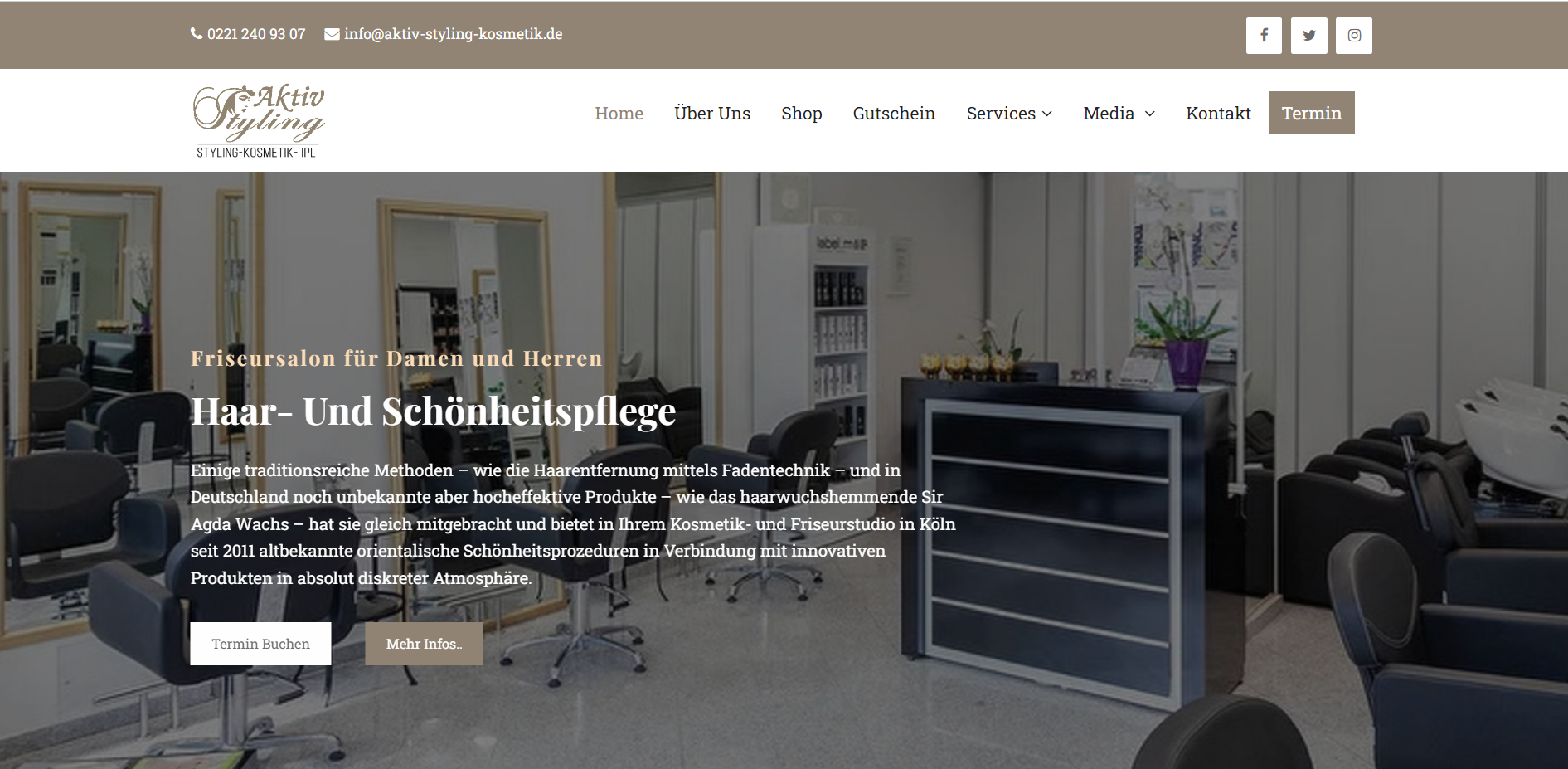Expand the Media dropdown chevron
The width and height of the screenshot is (1568, 769).
(x=1150, y=114)
